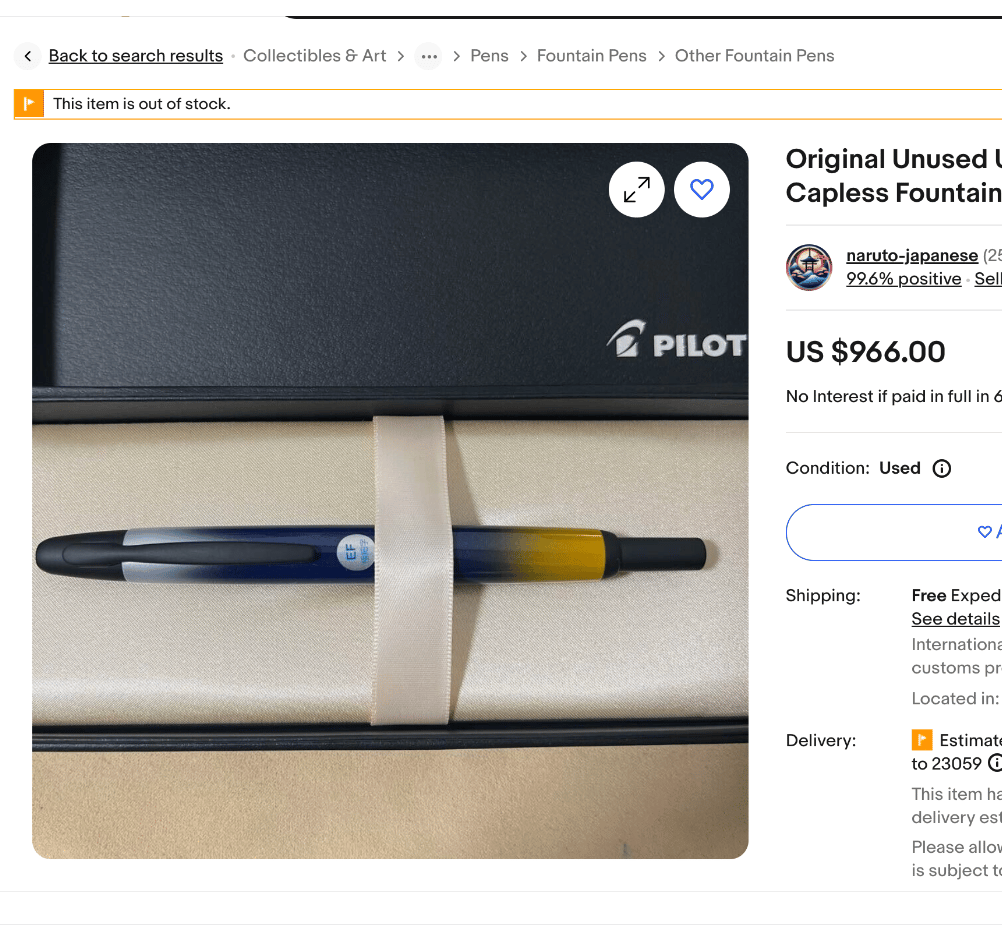Go back to search results
Screen dimensions: 1002x926
point(136,56)
